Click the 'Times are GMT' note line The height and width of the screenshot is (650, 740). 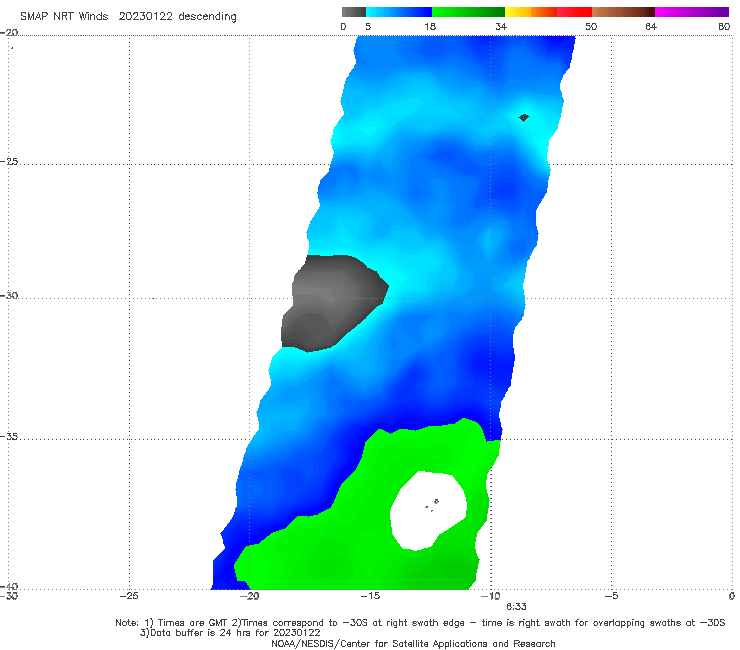tap(420, 623)
